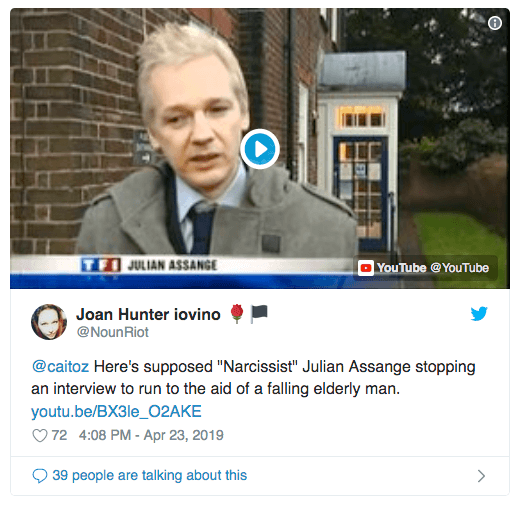Click the blue Twitter bird logo
The width and height of the screenshot is (523, 506).
479,314
